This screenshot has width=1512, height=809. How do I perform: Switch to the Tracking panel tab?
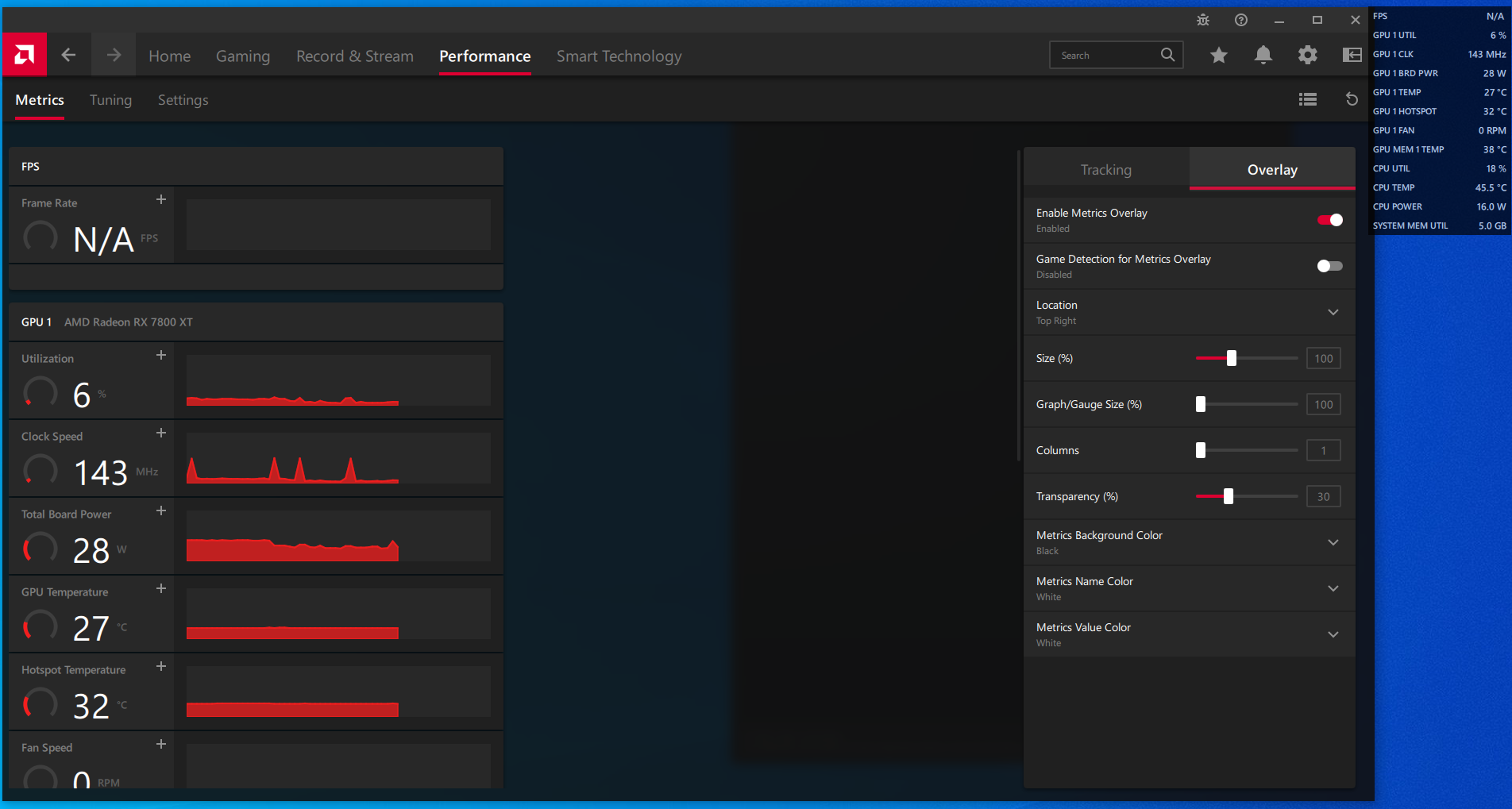pyautogui.click(x=1106, y=169)
